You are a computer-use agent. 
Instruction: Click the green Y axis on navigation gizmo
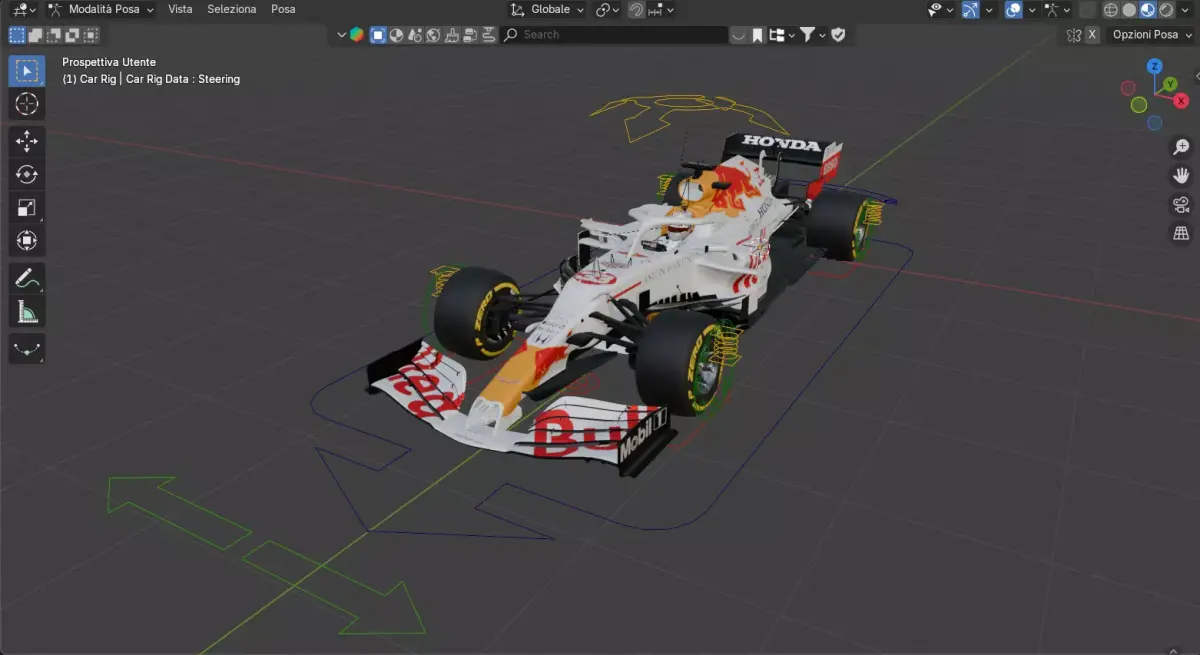[1170, 84]
